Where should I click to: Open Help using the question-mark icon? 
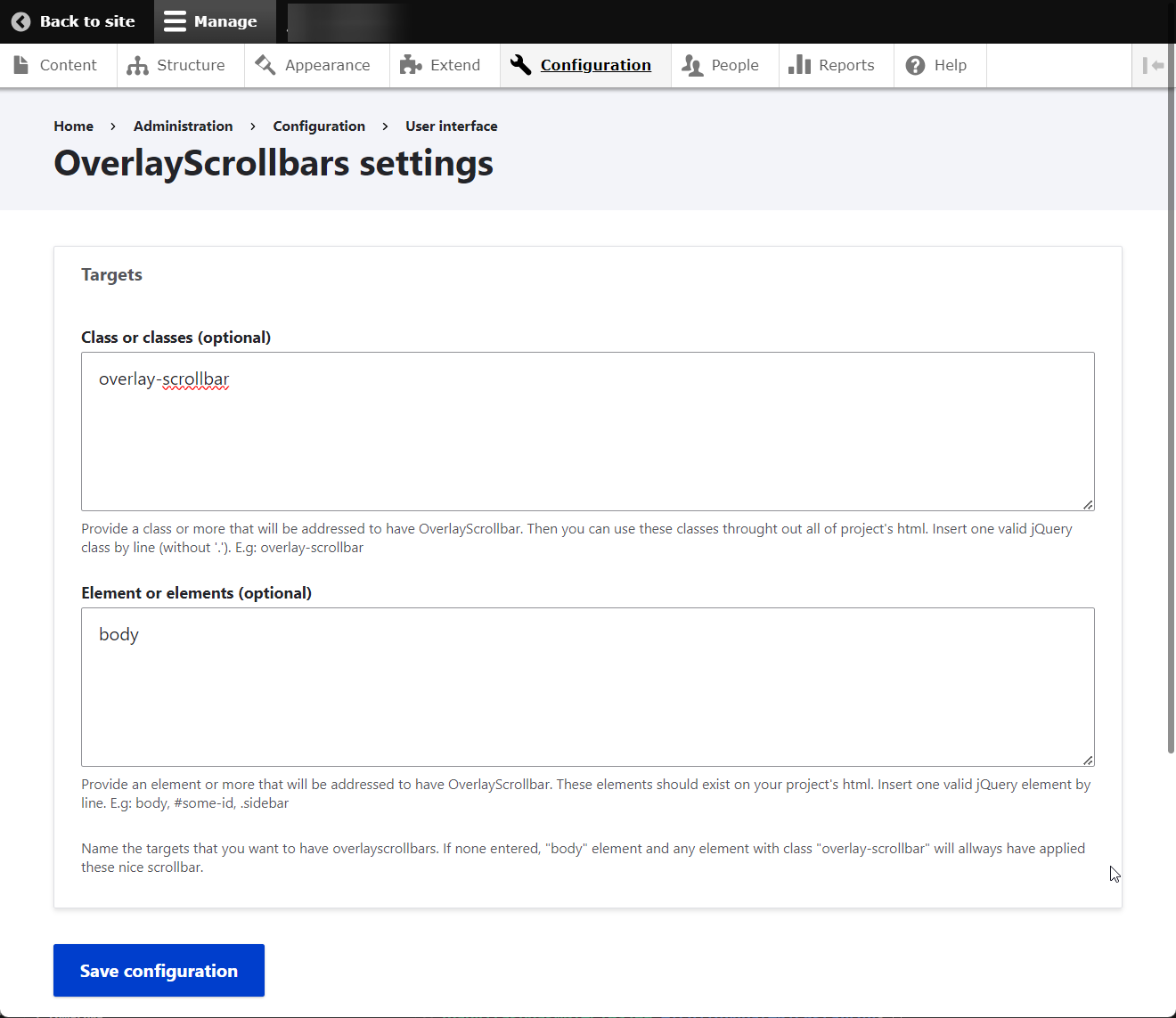click(x=914, y=64)
